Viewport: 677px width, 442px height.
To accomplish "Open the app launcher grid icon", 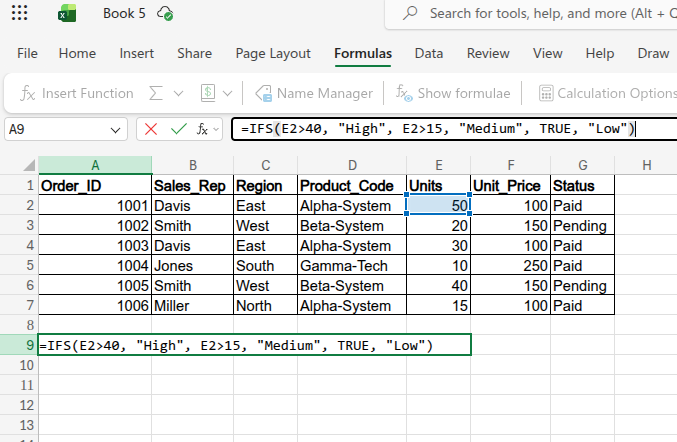I will (19, 13).
